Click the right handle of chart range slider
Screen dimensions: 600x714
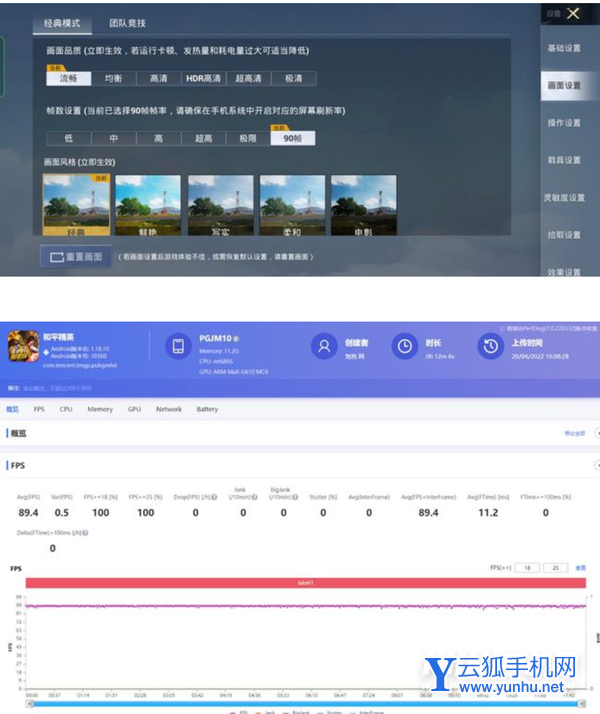point(582,704)
